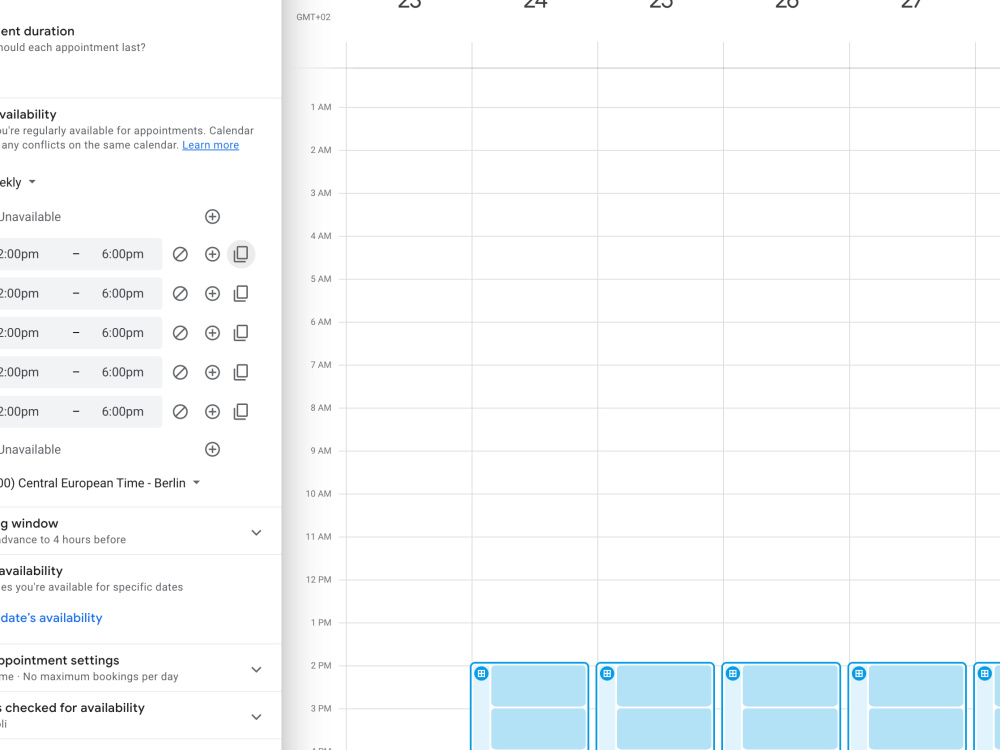This screenshot has width=1000, height=750.
Task: Expand the booking window section
Action: tap(256, 533)
